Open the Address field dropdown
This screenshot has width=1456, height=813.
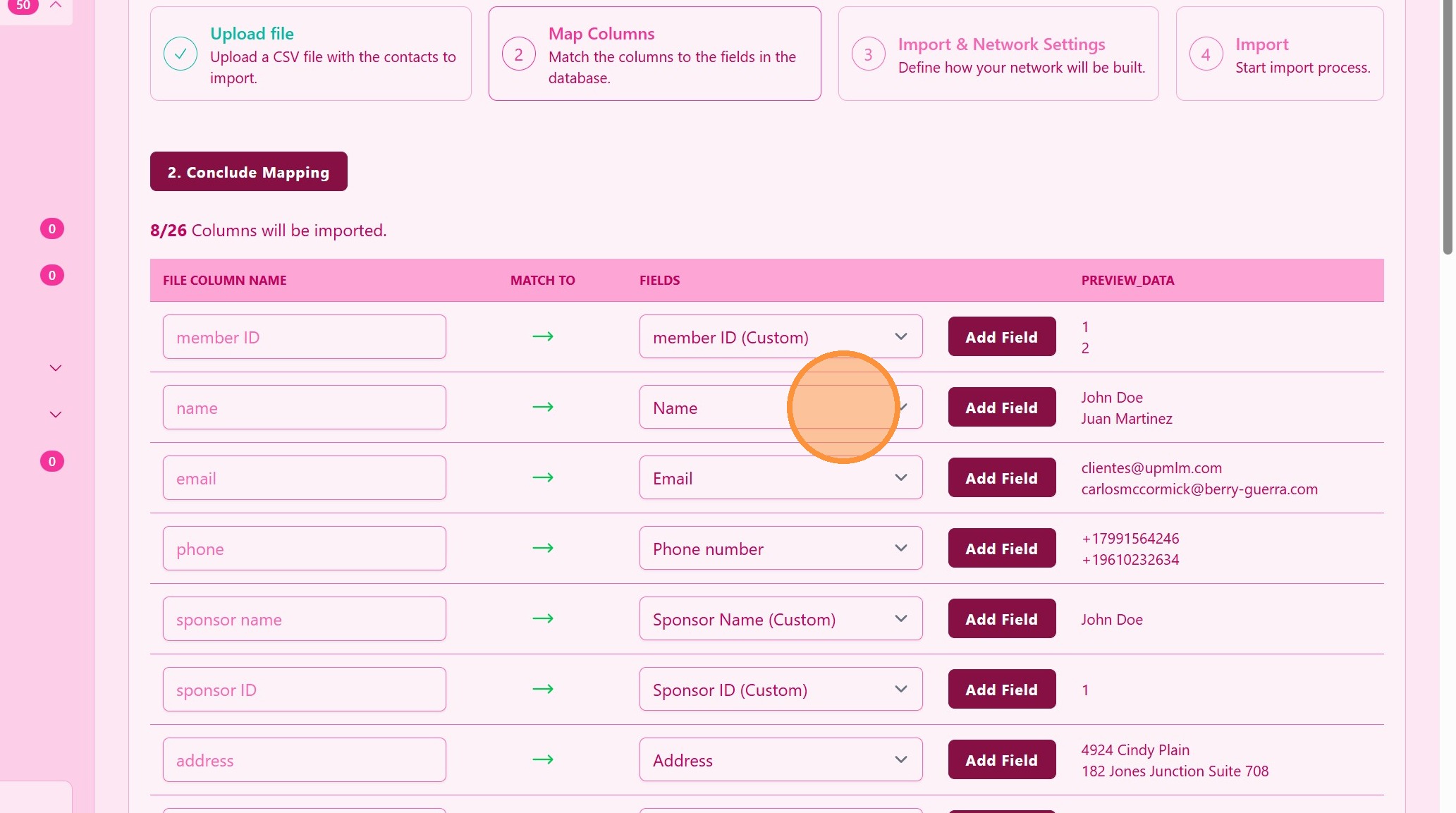(x=780, y=760)
